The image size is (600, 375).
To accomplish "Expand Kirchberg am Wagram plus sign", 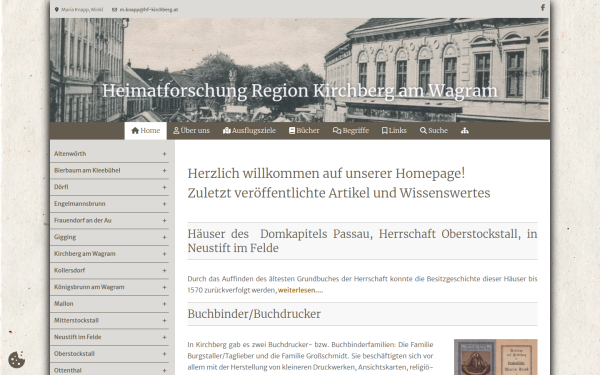I will [x=164, y=254].
